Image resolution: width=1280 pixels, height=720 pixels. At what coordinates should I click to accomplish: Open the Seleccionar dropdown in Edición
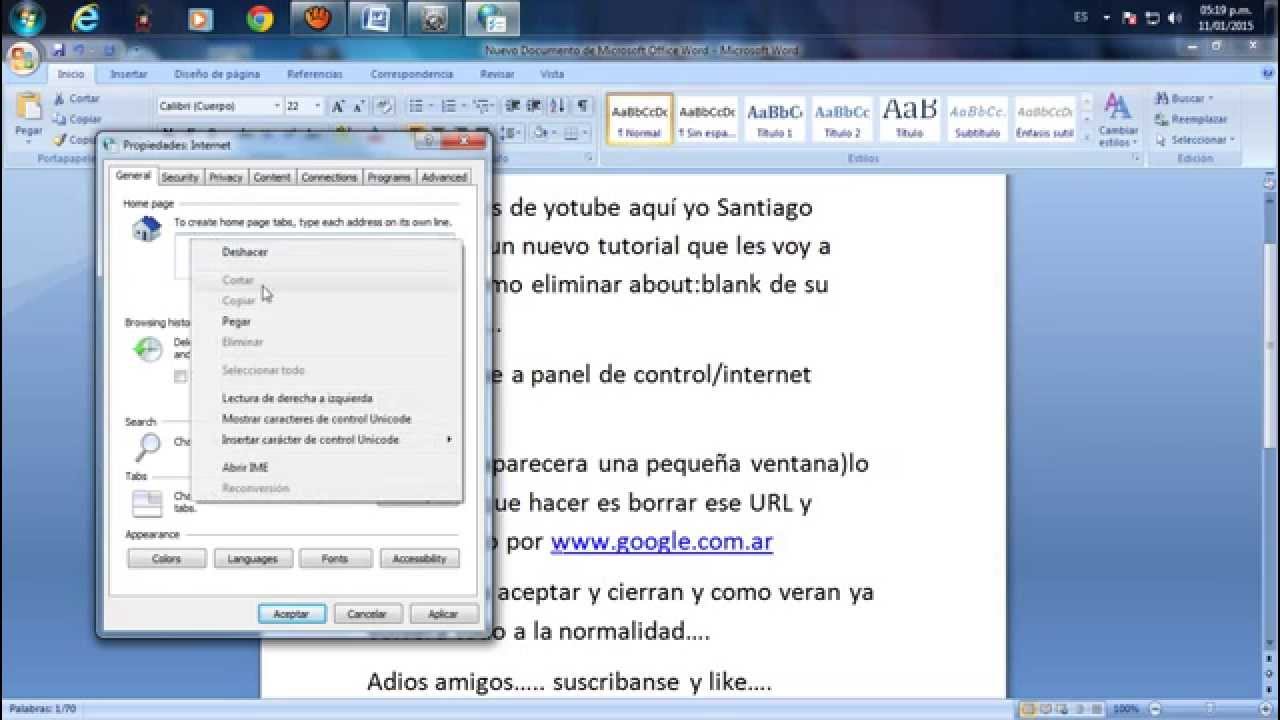click(x=1233, y=140)
